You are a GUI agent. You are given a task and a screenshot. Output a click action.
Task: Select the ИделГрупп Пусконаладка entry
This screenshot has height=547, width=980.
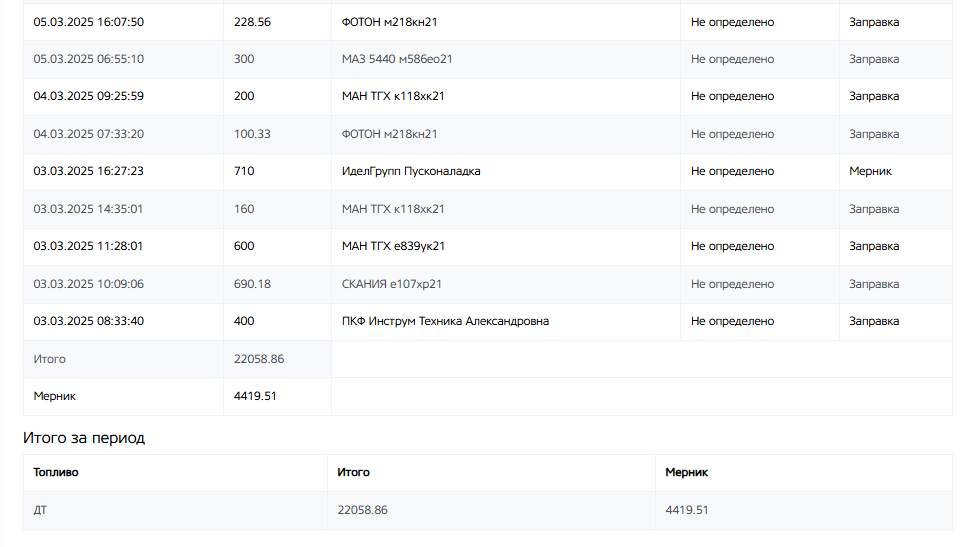411,171
